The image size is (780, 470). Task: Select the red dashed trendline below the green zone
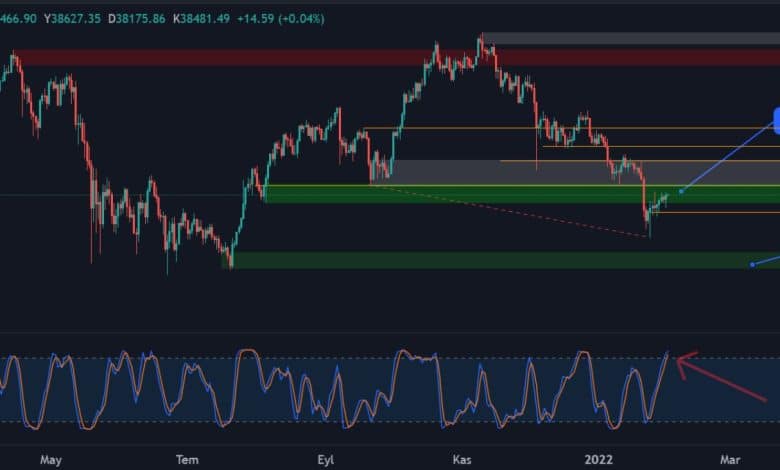click(x=520, y=211)
